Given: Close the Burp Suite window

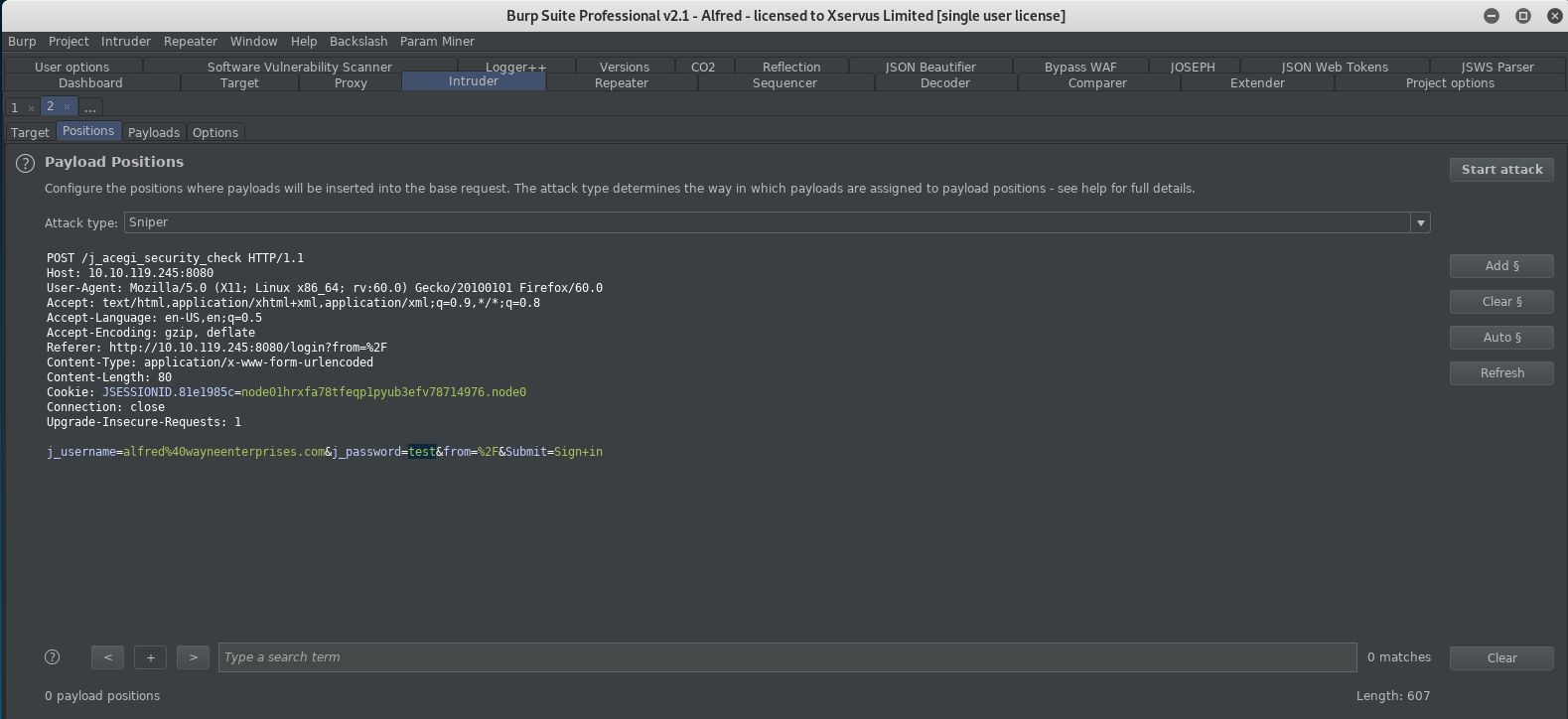Looking at the screenshot, I should 1555,16.
